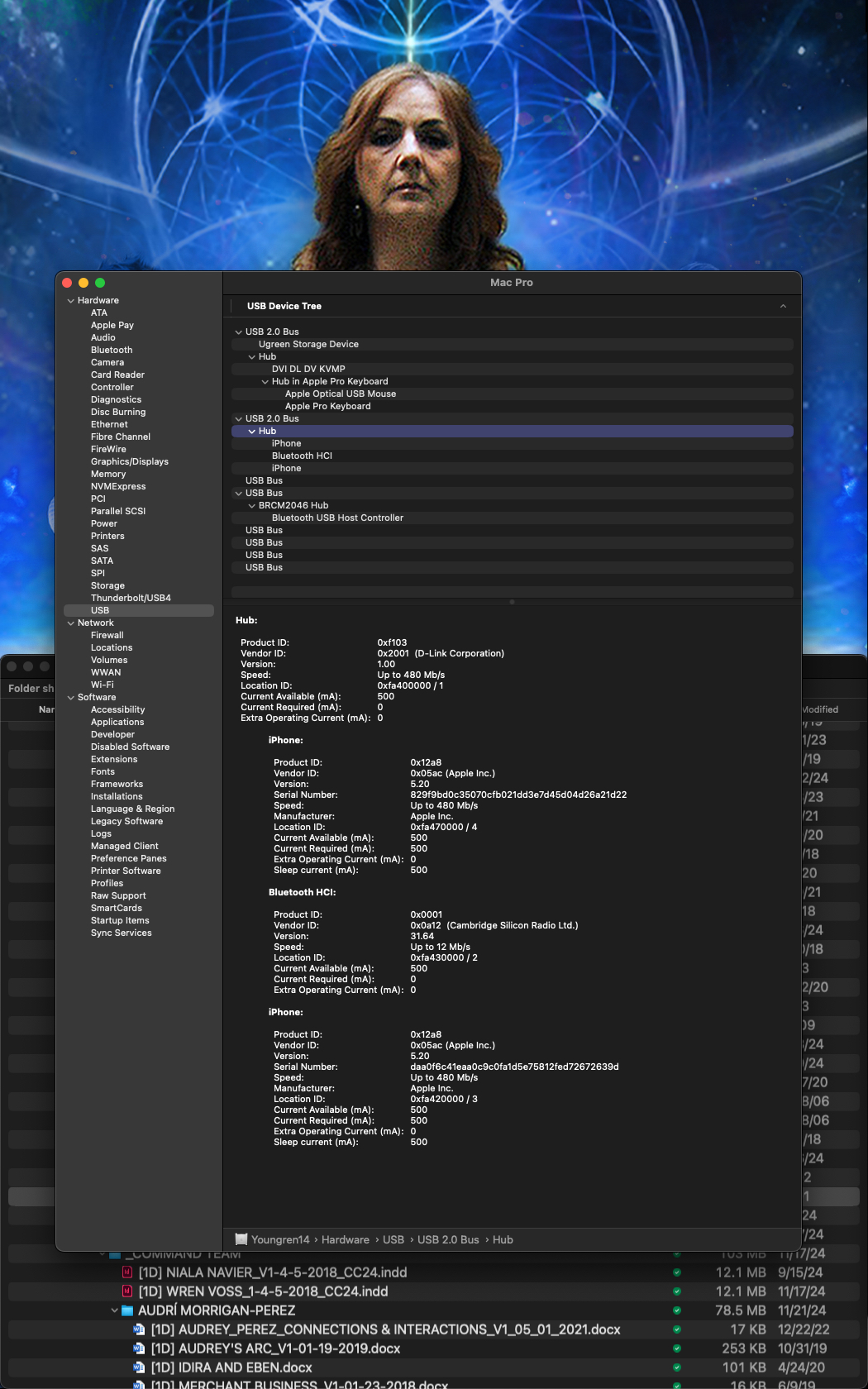
Task: Collapse the AUDRÍ MORRIGAN-PEREZ folder in Finder
Action: tap(114, 1310)
